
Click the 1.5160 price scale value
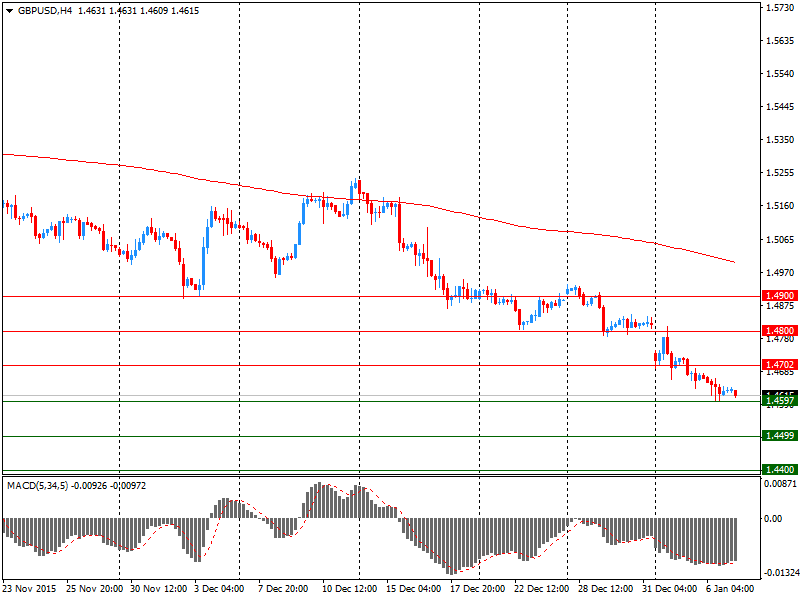click(780, 206)
